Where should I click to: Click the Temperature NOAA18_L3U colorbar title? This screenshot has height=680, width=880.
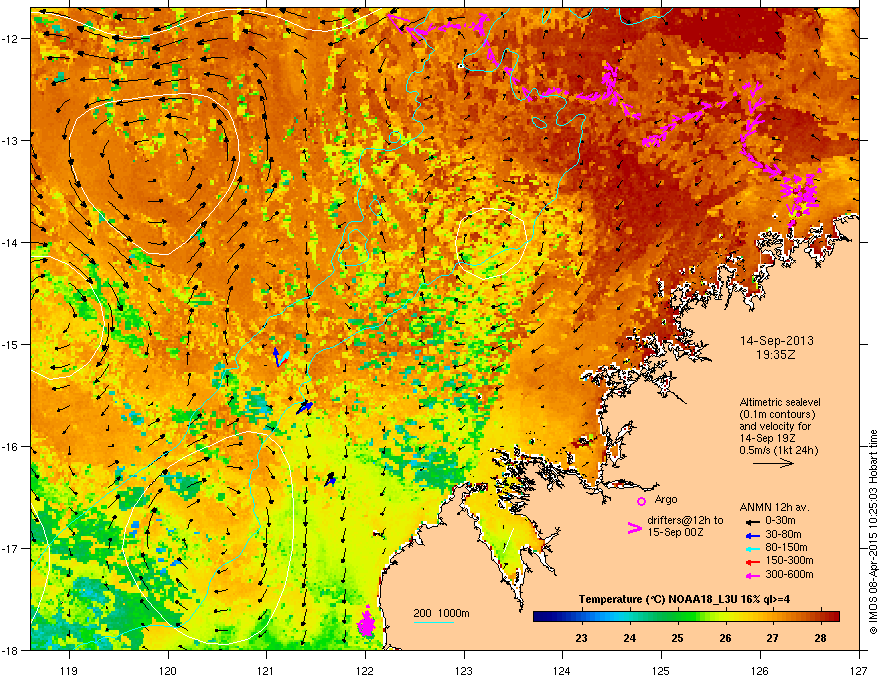pos(684,599)
